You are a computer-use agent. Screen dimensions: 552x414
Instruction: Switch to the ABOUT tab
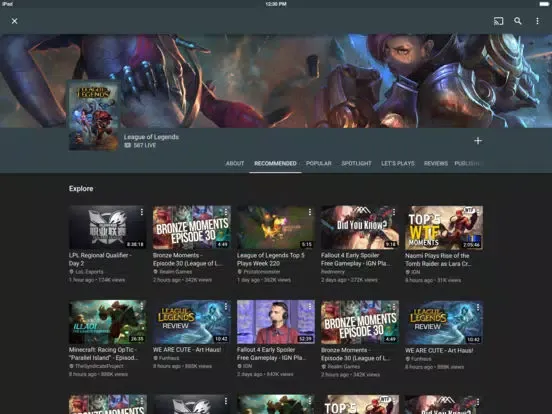[235, 163]
